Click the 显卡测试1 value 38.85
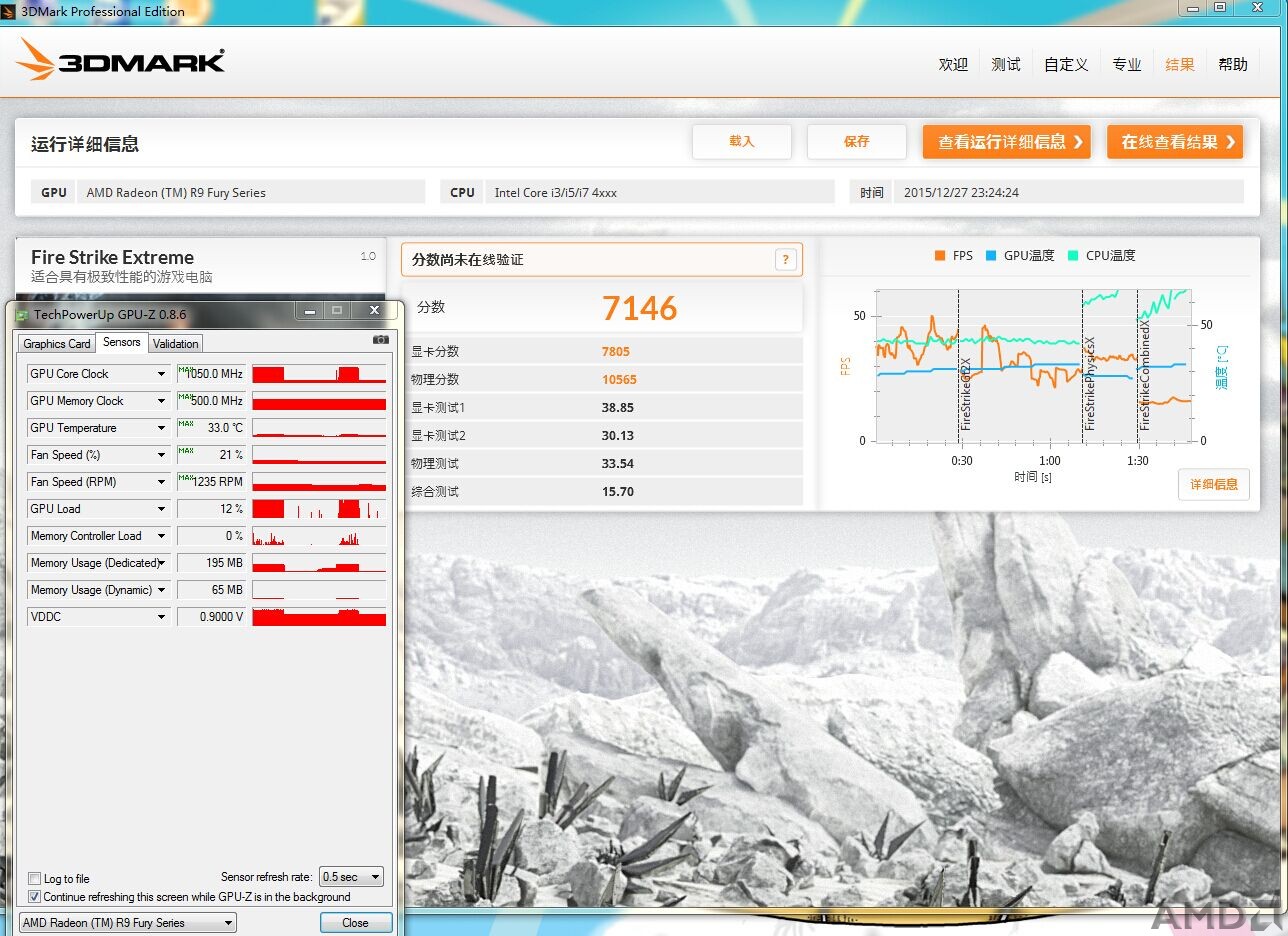Screen dimensions: 1288x936 (618, 408)
